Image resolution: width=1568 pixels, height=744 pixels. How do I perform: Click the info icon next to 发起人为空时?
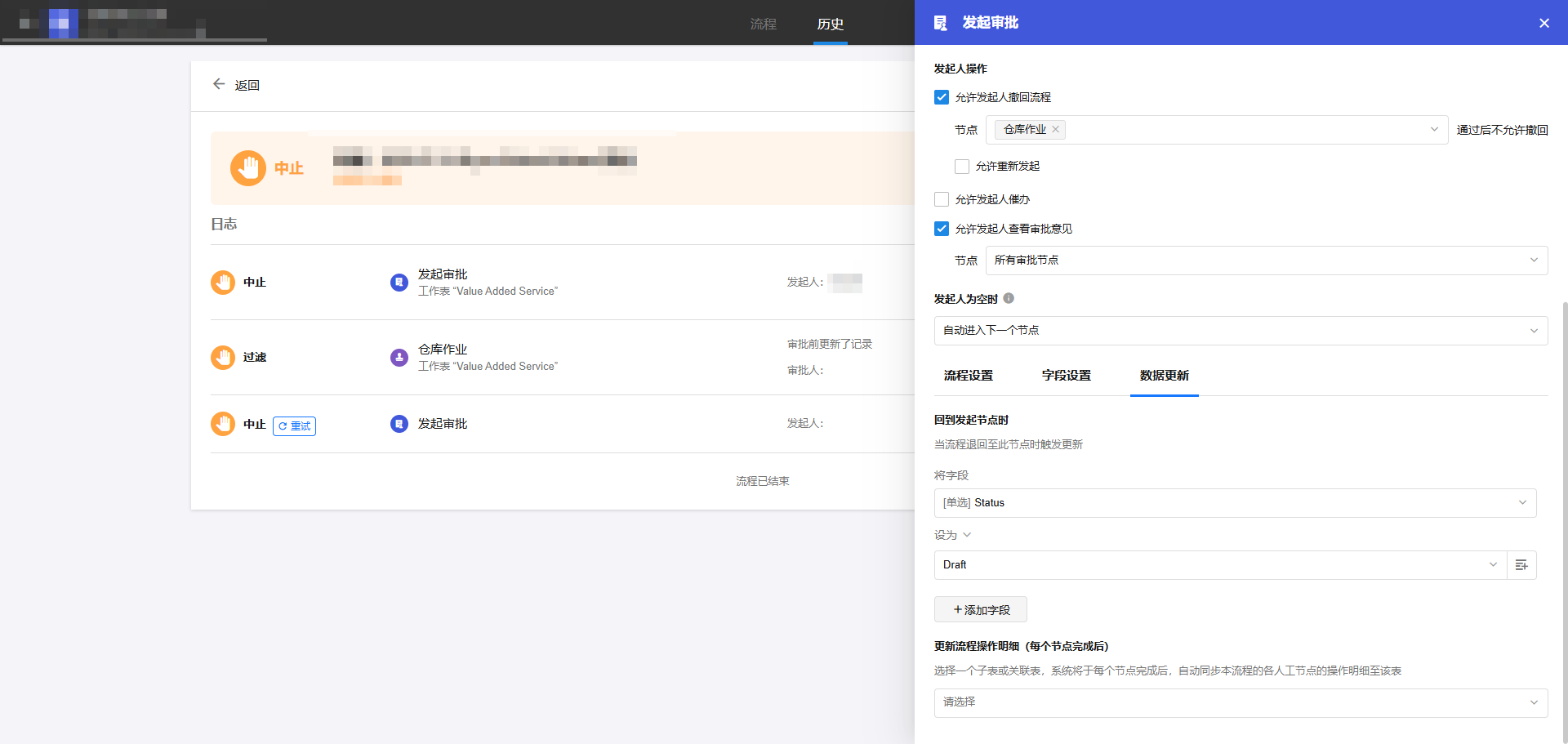coord(1009,298)
